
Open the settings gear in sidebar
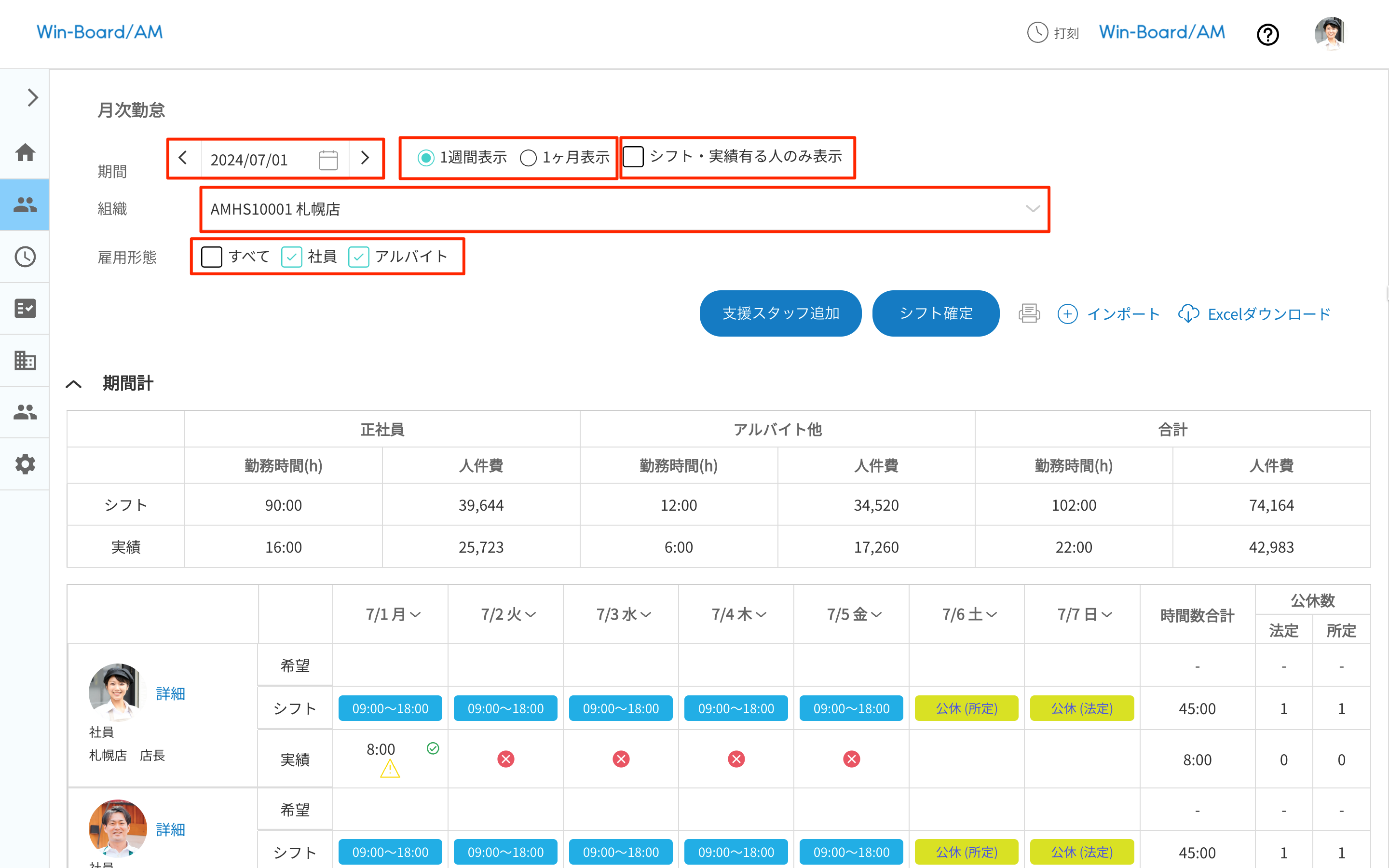point(25,464)
